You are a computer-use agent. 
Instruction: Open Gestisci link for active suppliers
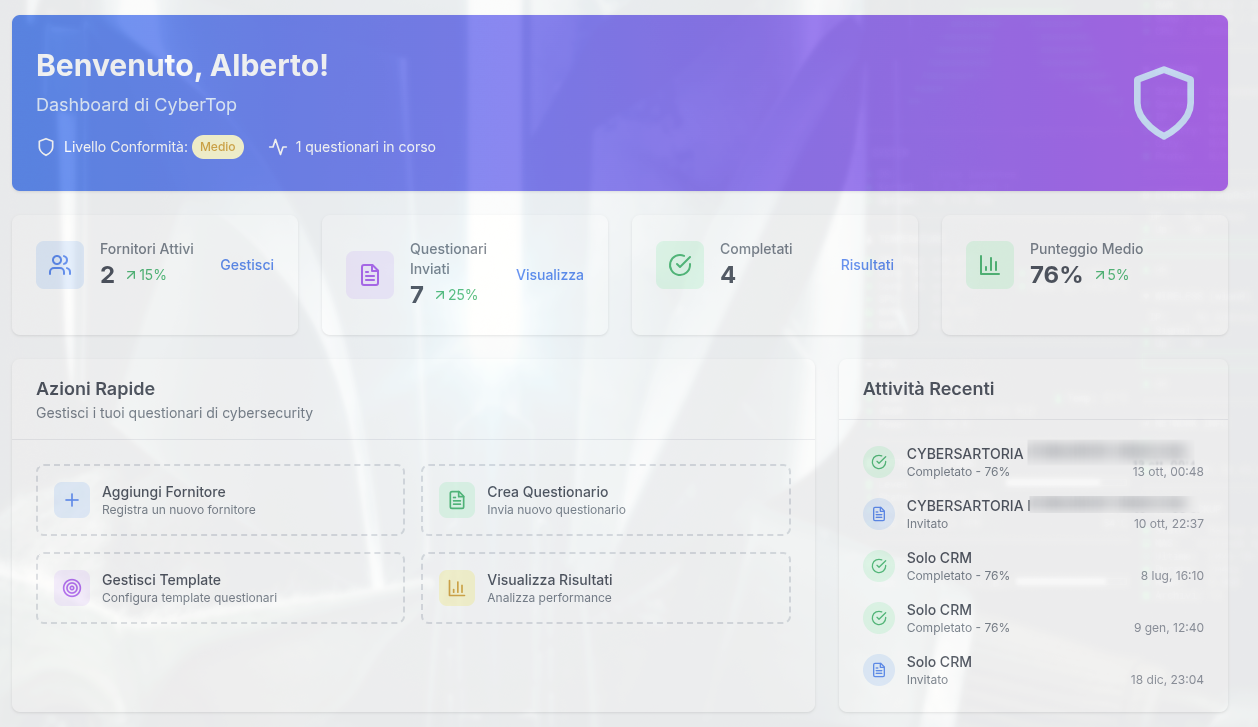(x=247, y=265)
